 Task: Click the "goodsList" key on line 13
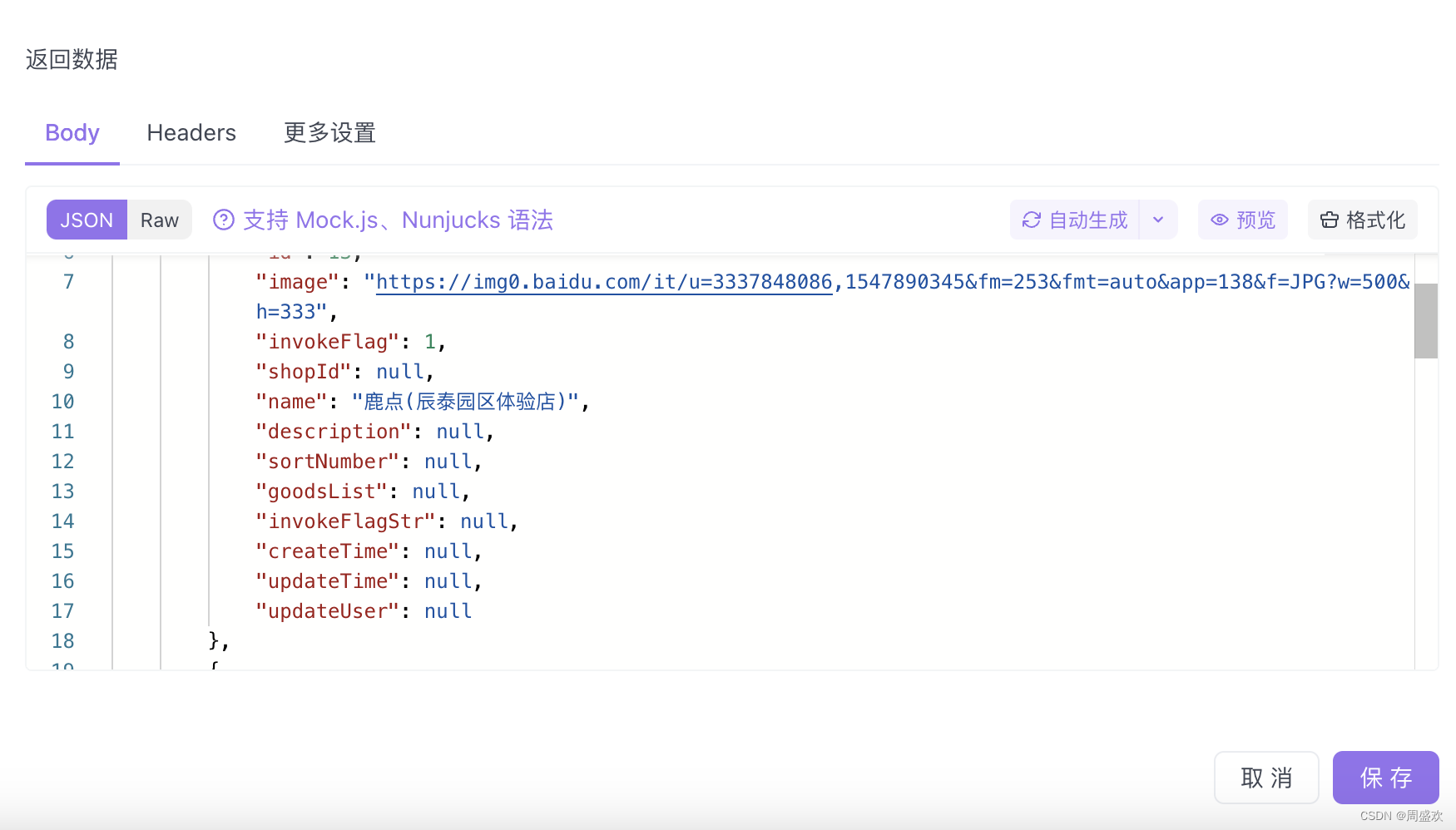click(322, 492)
